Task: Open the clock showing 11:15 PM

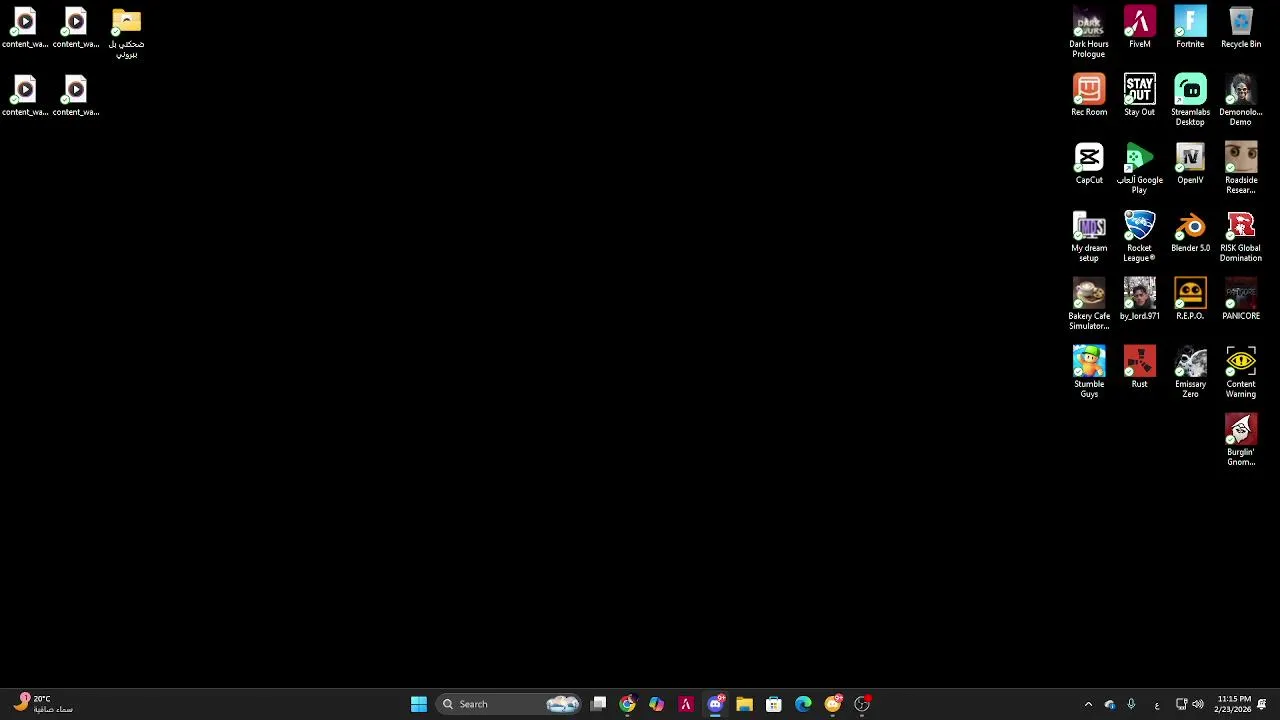Action: coord(1233,704)
